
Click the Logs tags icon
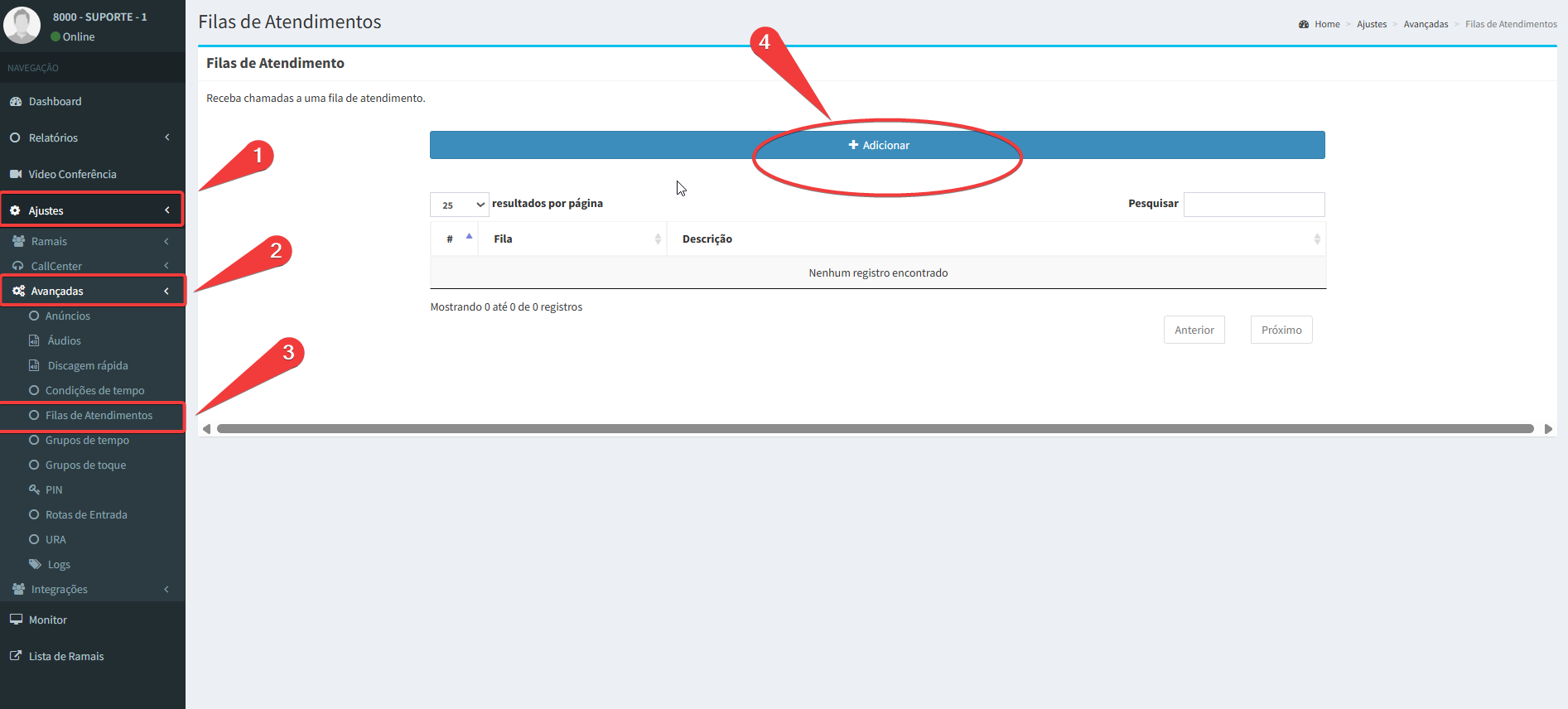(35, 564)
